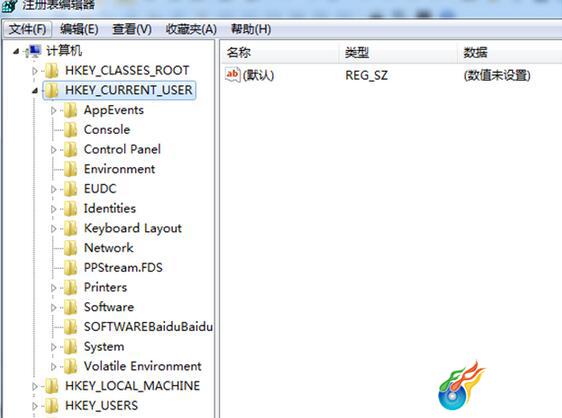The image size is (562, 418).
Task: Open the 收藏夹(A) menu
Action: click(x=191, y=29)
